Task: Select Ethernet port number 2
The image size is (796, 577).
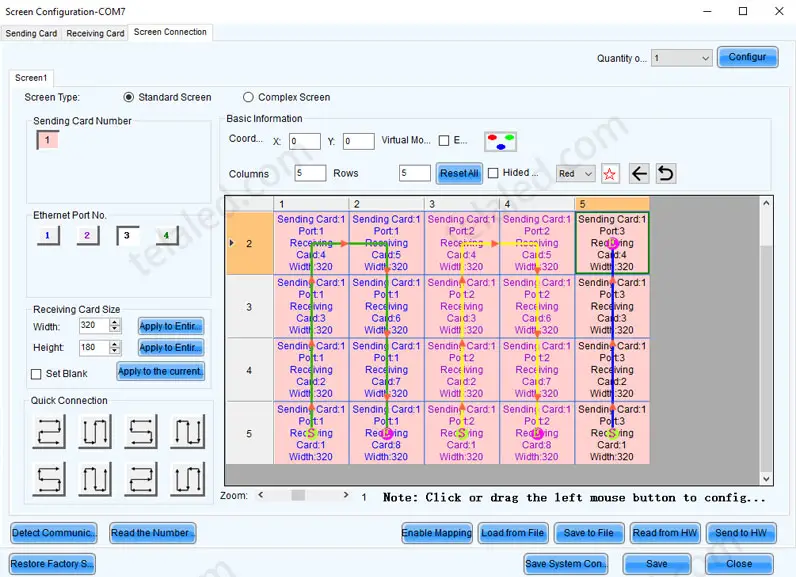Action: coord(87,235)
